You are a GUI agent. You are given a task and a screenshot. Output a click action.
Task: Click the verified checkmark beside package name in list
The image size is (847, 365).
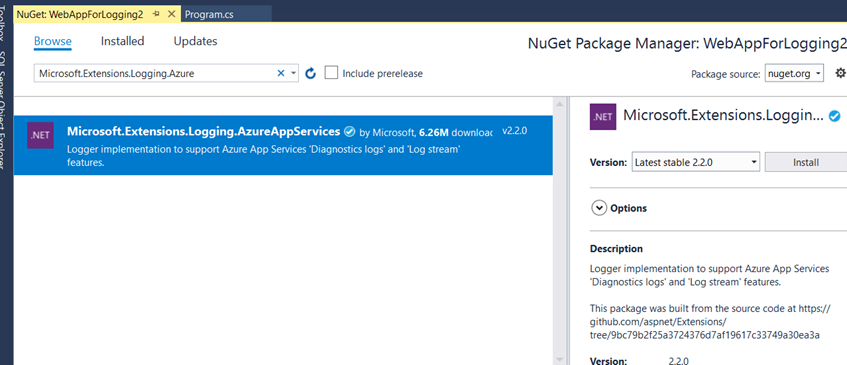point(349,131)
